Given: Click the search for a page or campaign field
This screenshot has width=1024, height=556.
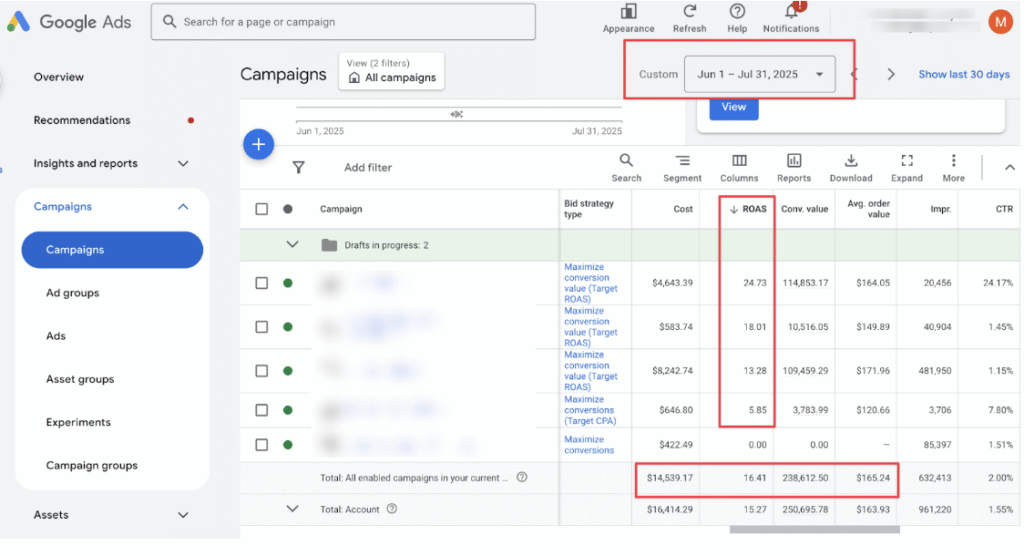Looking at the screenshot, I should tap(343, 21).
